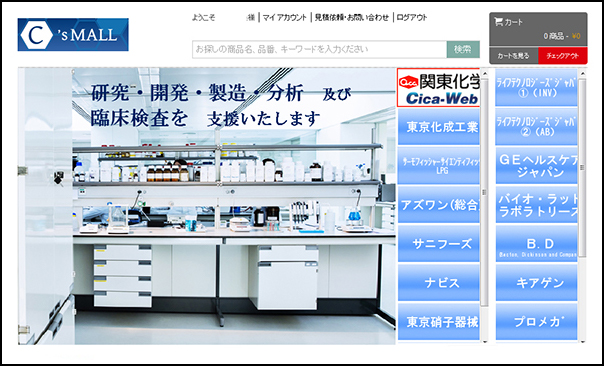Open the Kanto Kagaku Cica-Web supplier banner

coord(438,88)
